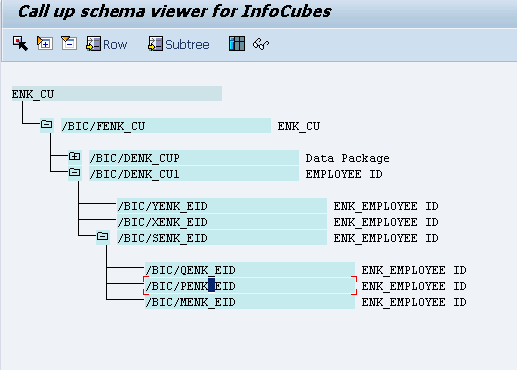This screenshot has width=517, height=370.
Task: Click the Row button
Action: [107, 44]
